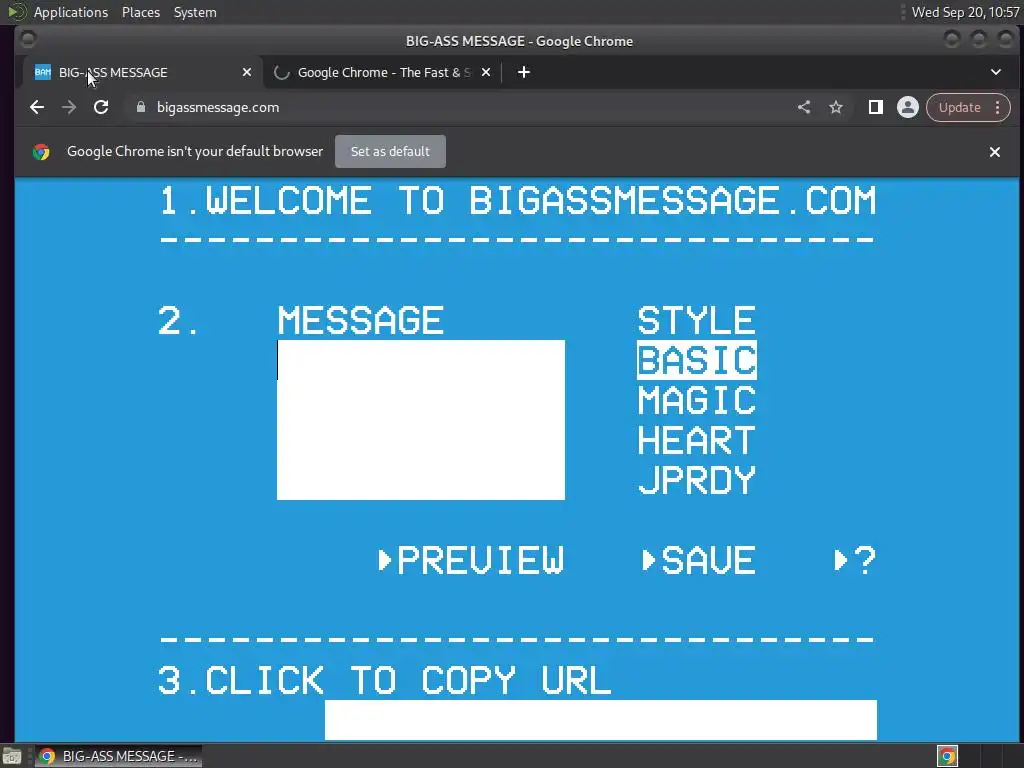The width and height of the screenshot is (1024, 768).
Task: Choose the HEART style
Action: [697, 440]
